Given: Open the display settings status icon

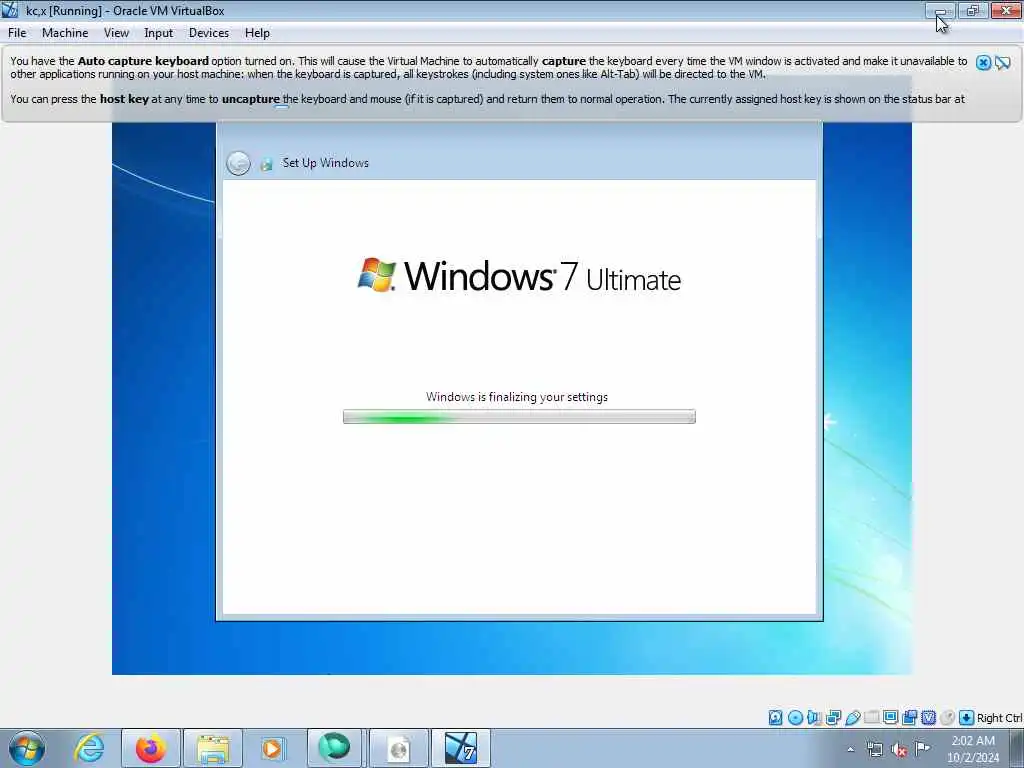Looking at the screenshot, I should (890, 718).
